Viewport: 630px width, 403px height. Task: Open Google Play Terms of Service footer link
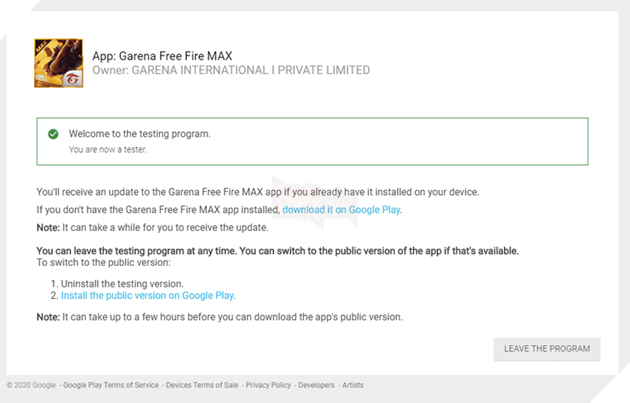[111, 385]
